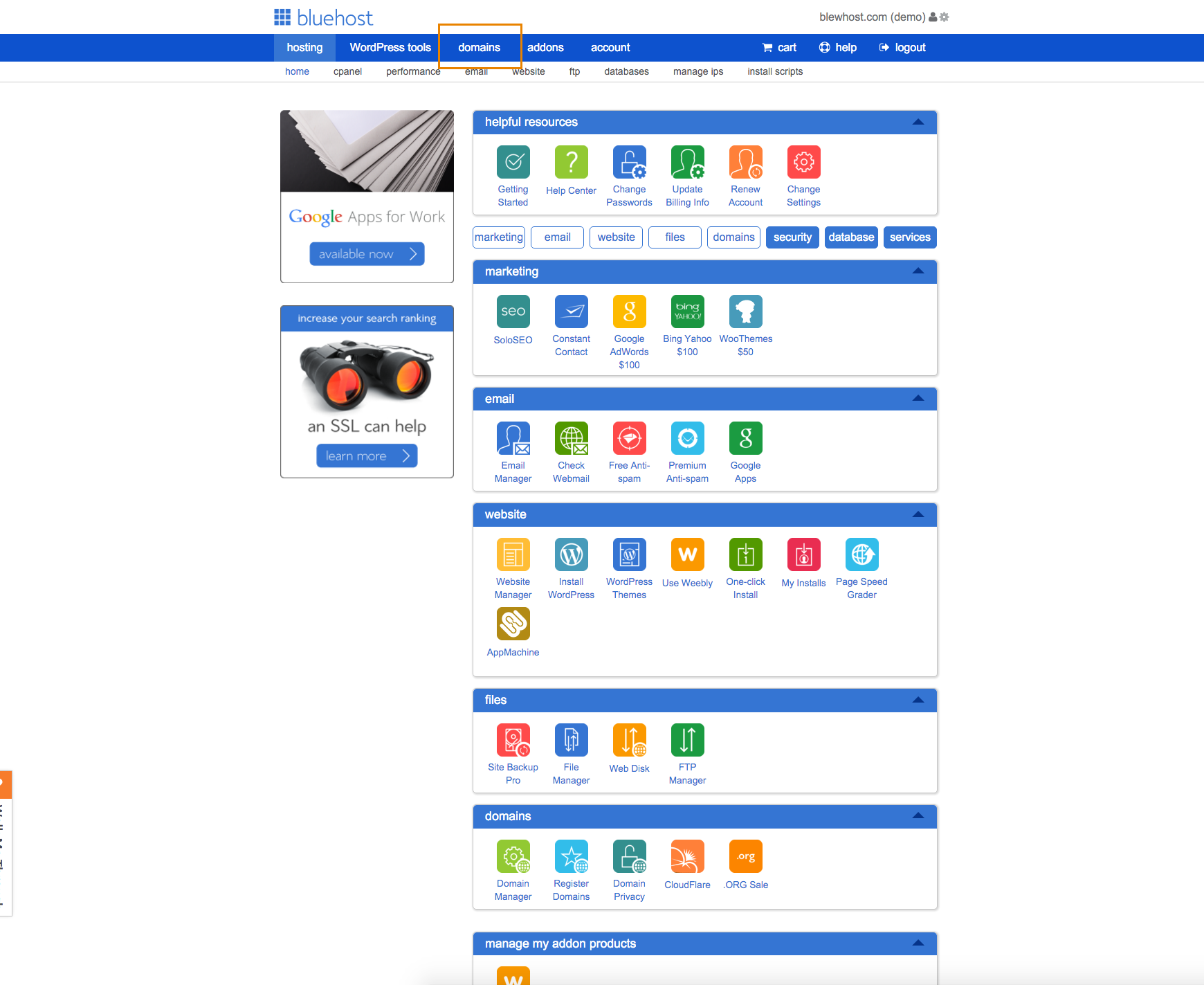Collapse the files section arrow
The height and width of the screenshot is (985, 1204).
(x=918, y=700)
